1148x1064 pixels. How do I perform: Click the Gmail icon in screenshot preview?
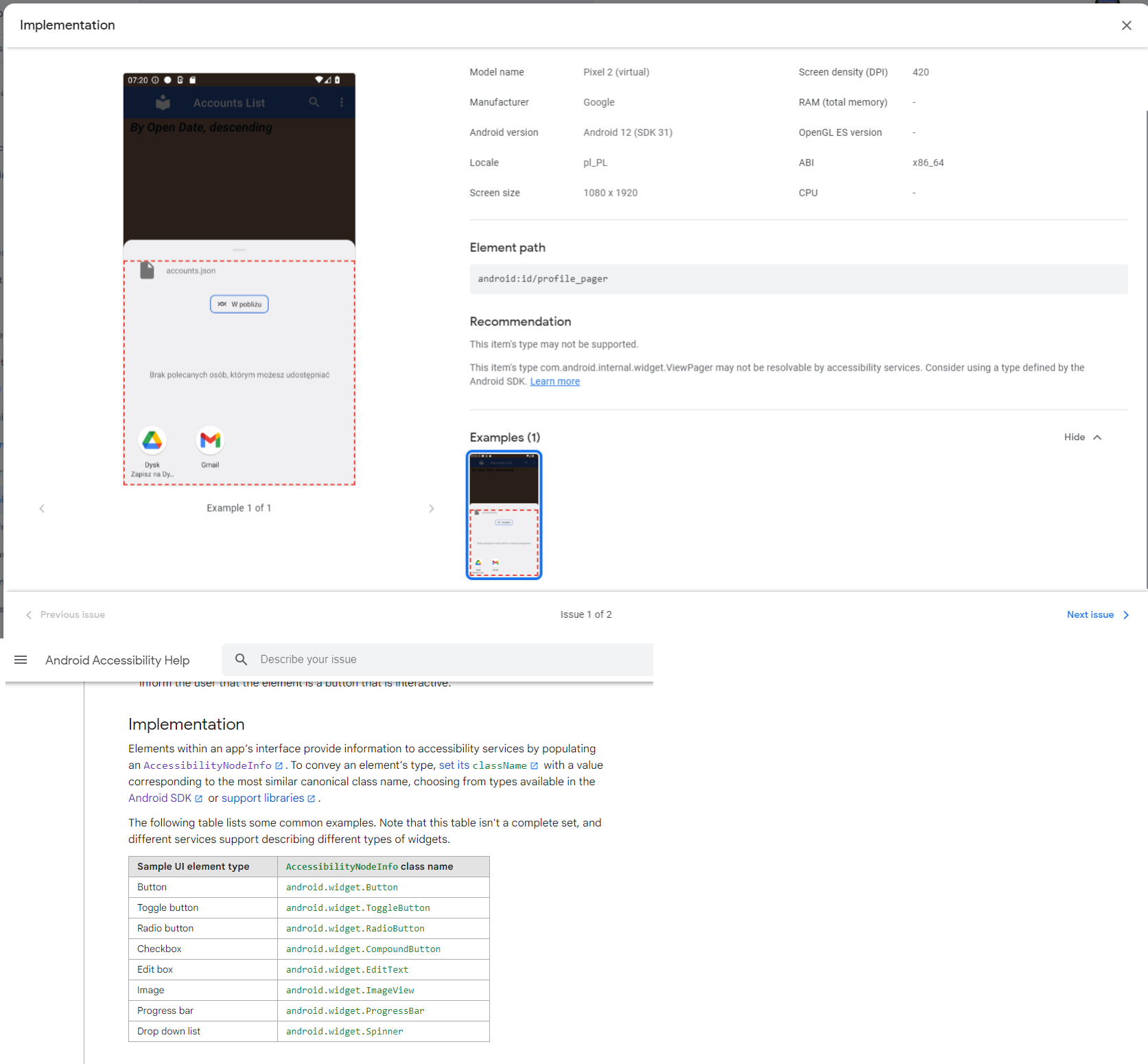tap(210, 441)
